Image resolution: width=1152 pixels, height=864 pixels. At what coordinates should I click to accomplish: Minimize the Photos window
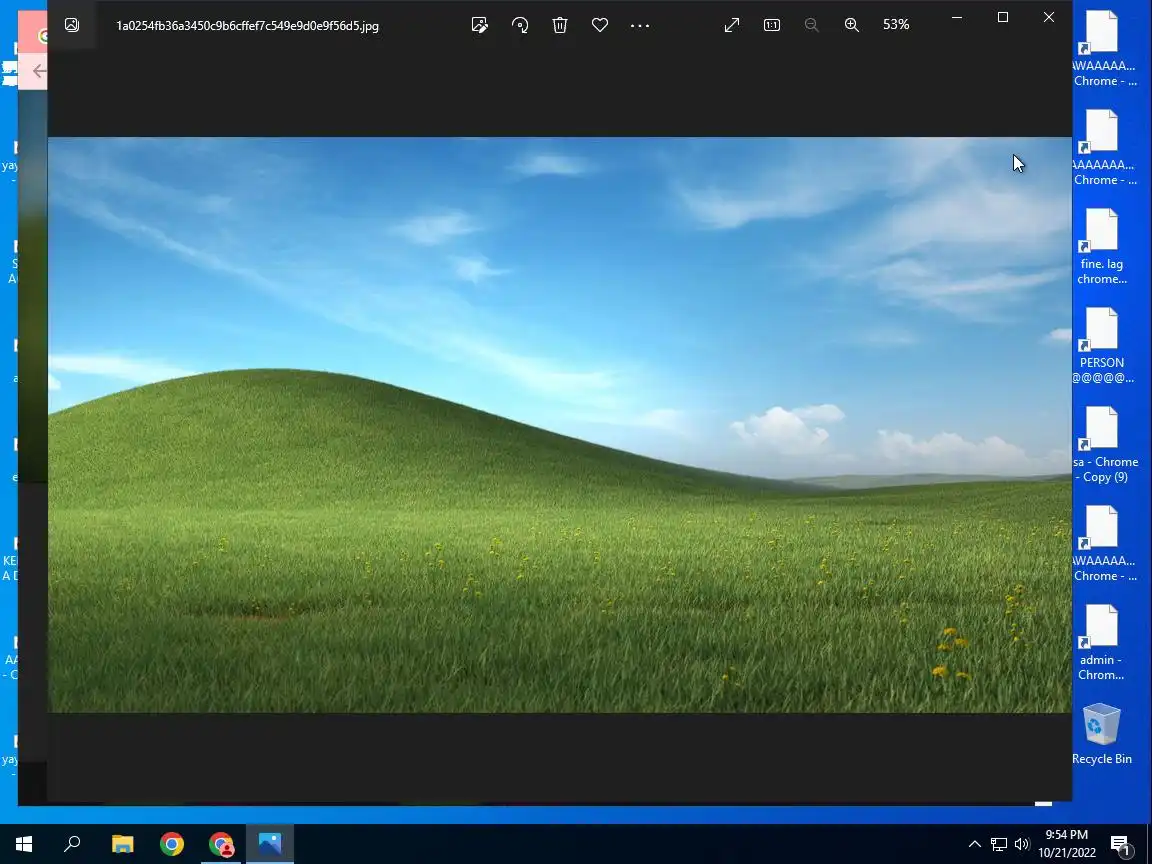(957, 17)
